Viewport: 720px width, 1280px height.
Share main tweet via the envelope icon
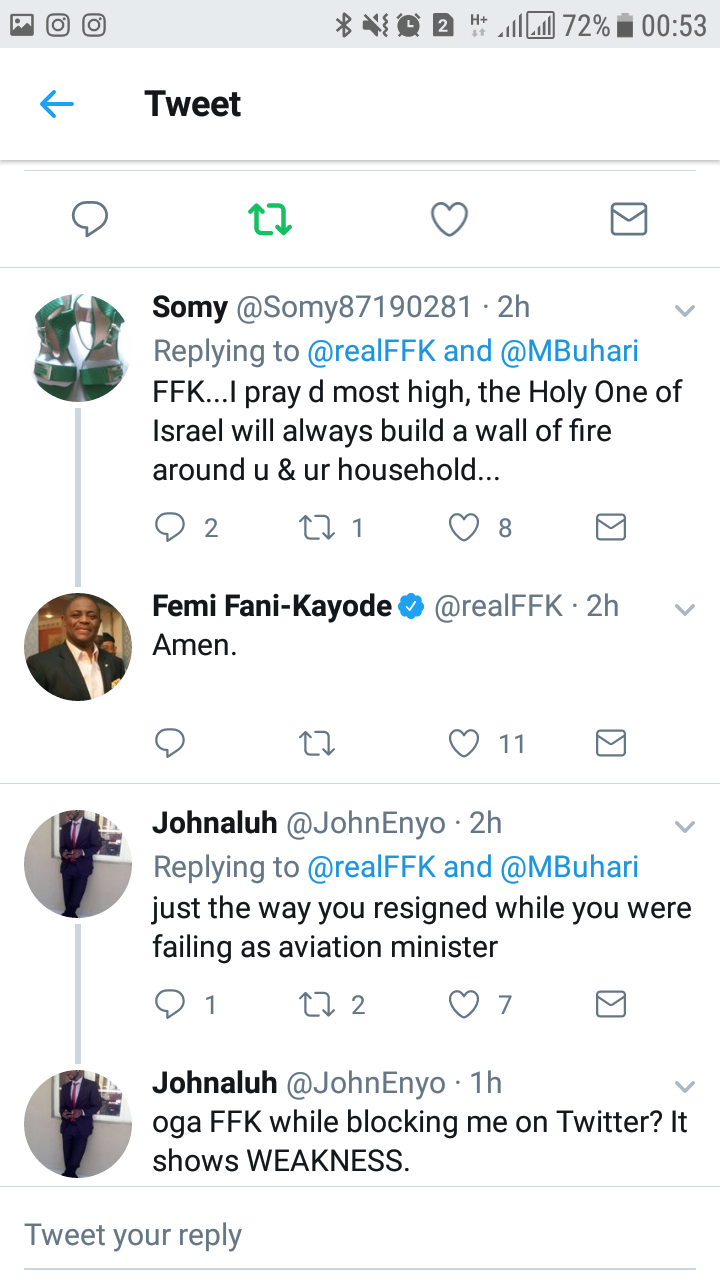[629, 219]
